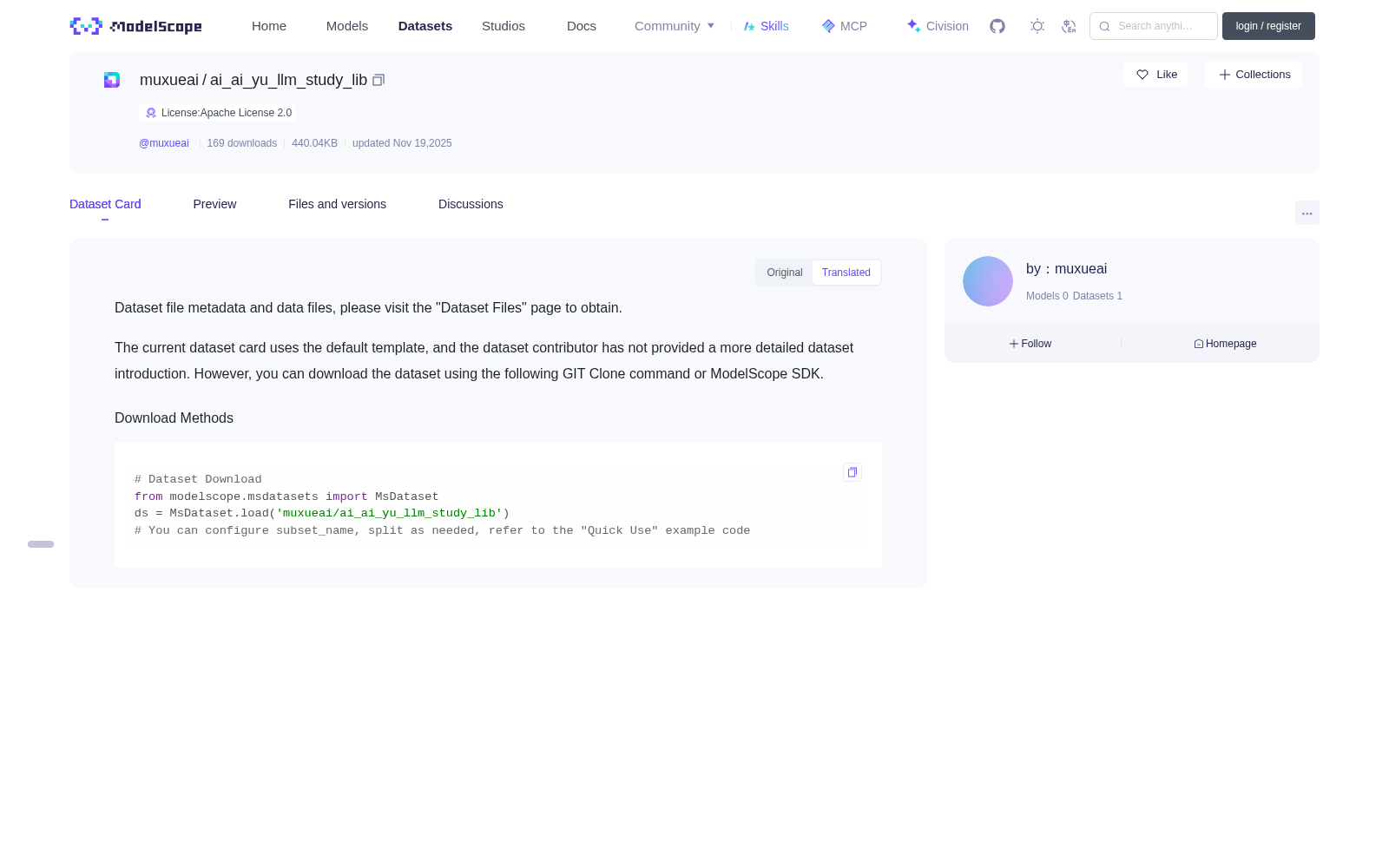1389x868 pixels.
Task: Click the muxueai / ai_ai_yu_llm_study_lib title
Action: 253,80
